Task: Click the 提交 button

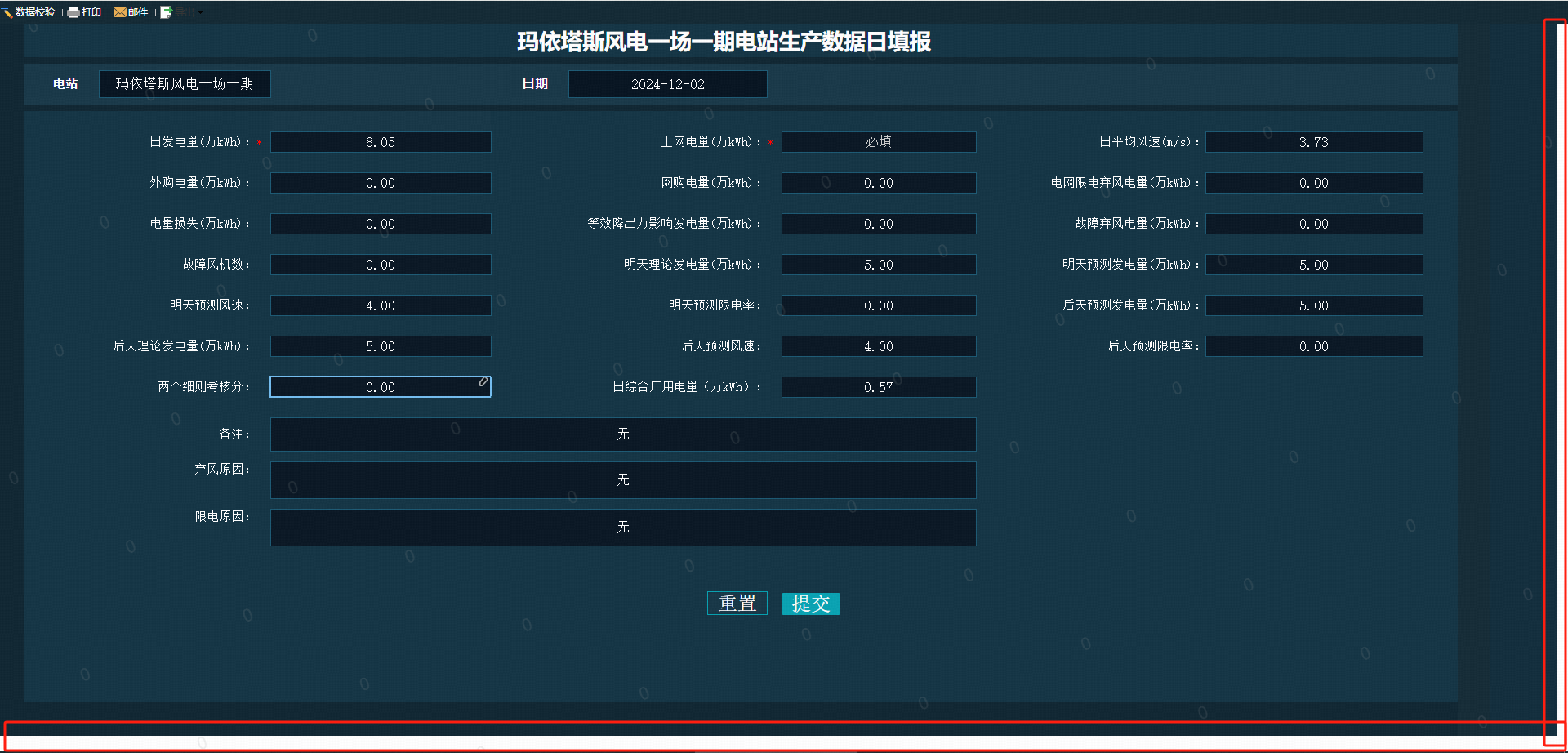Action: [810, 604]
